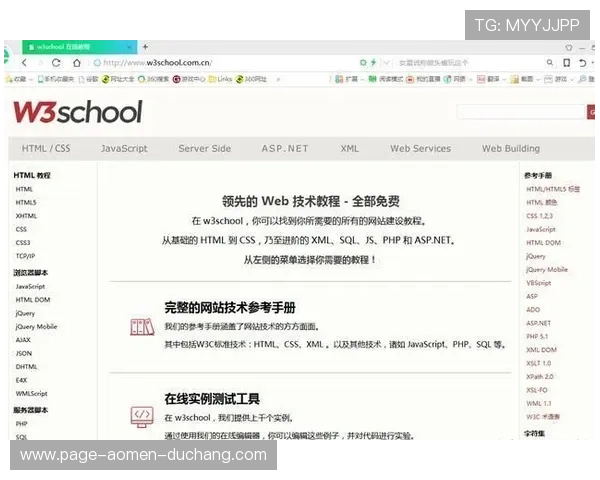Click the lightning speed-mode icon in address bar

point(373,62)
